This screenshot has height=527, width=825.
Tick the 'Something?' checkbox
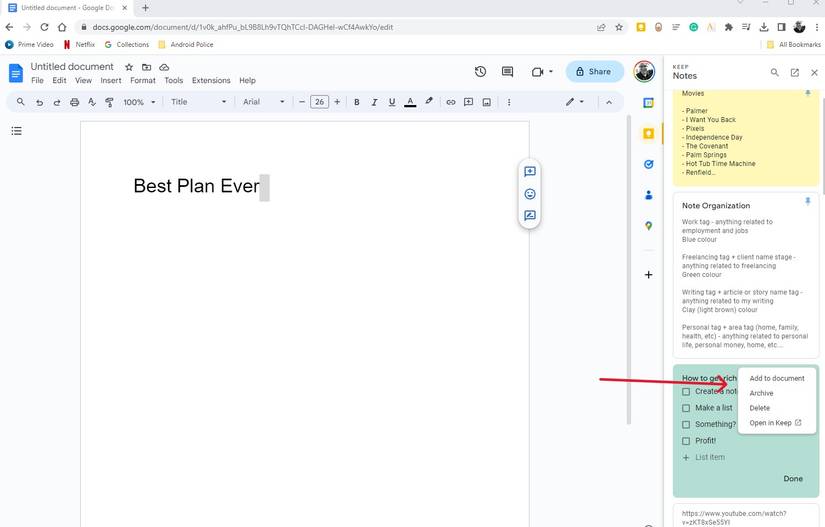click(686, 424)
